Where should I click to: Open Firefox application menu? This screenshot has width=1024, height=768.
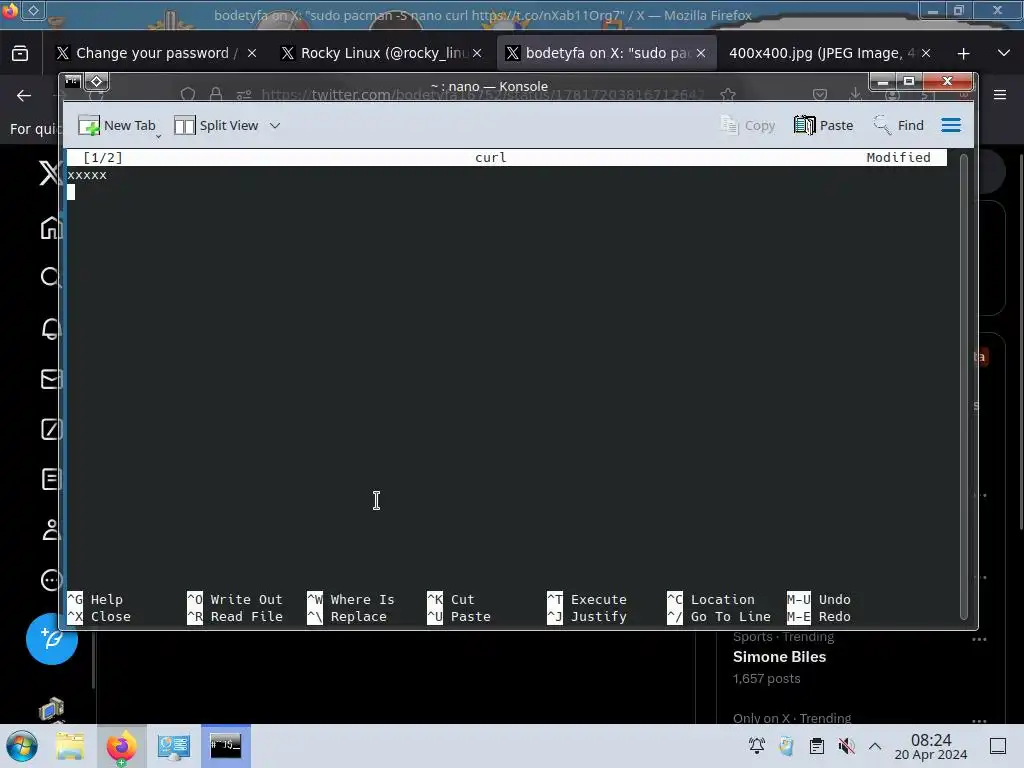1000,95
